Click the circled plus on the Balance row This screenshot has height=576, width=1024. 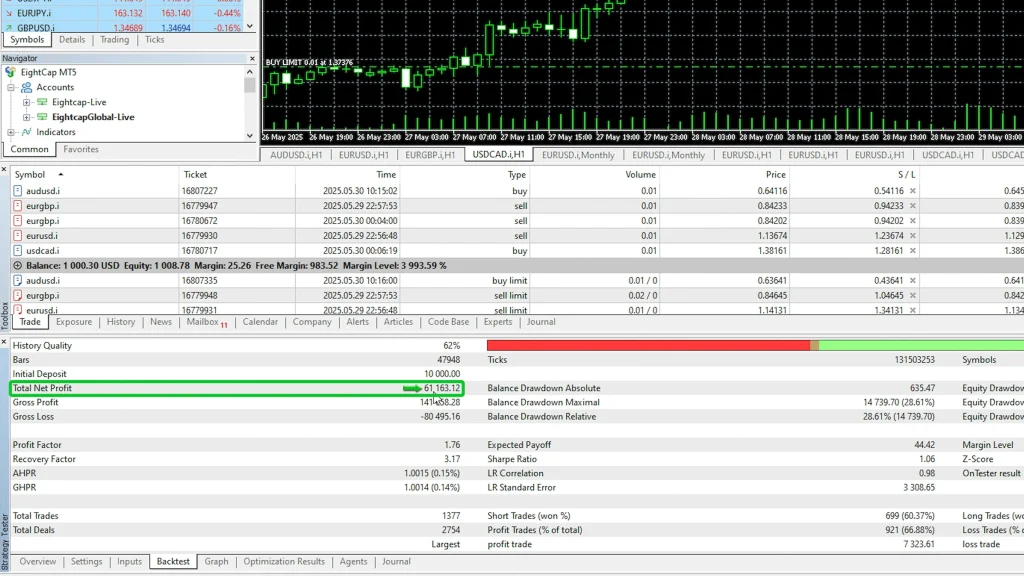click(x=17, y=266)
